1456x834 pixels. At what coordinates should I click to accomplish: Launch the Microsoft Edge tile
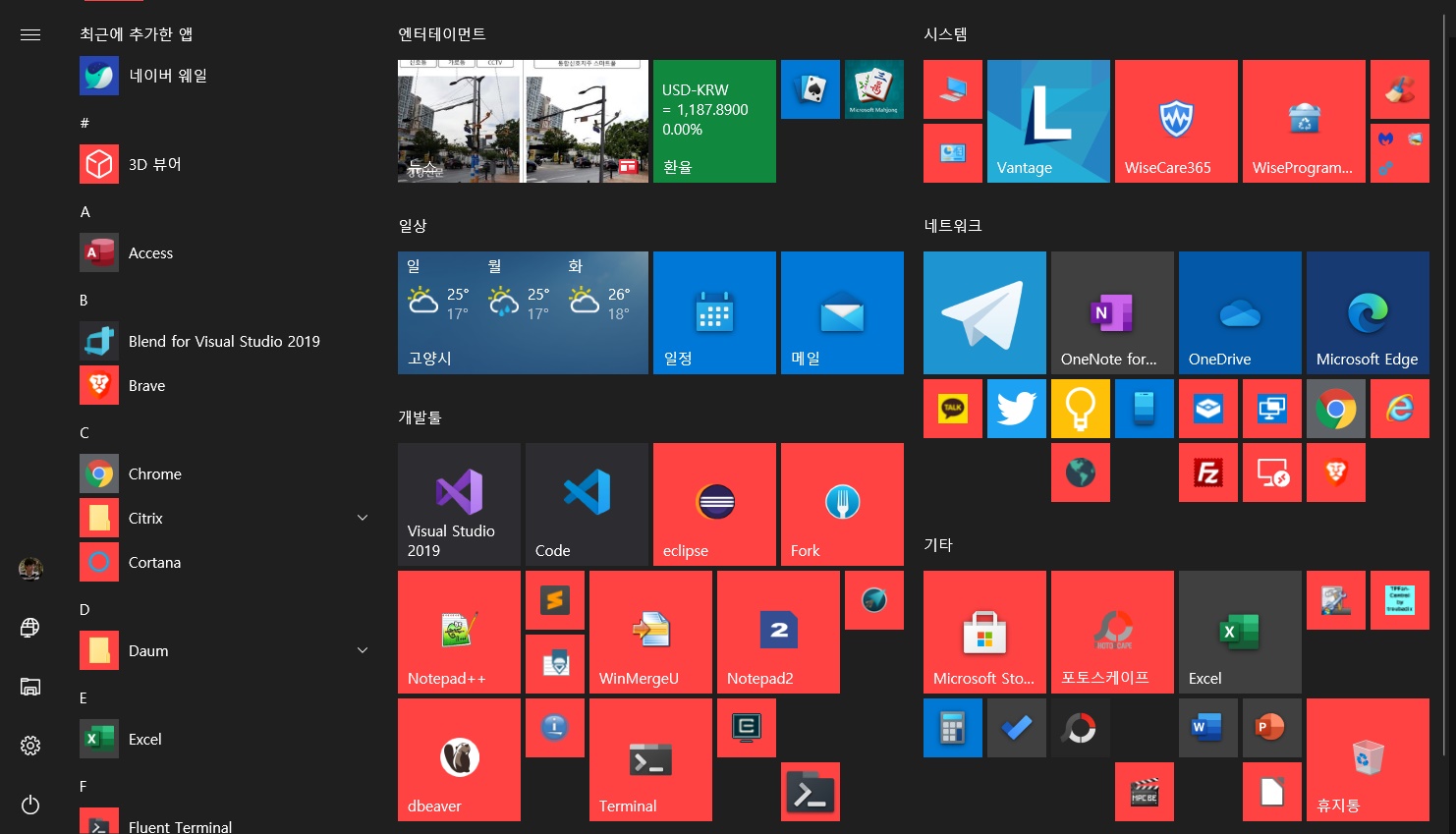click(x=1368, y=312)
